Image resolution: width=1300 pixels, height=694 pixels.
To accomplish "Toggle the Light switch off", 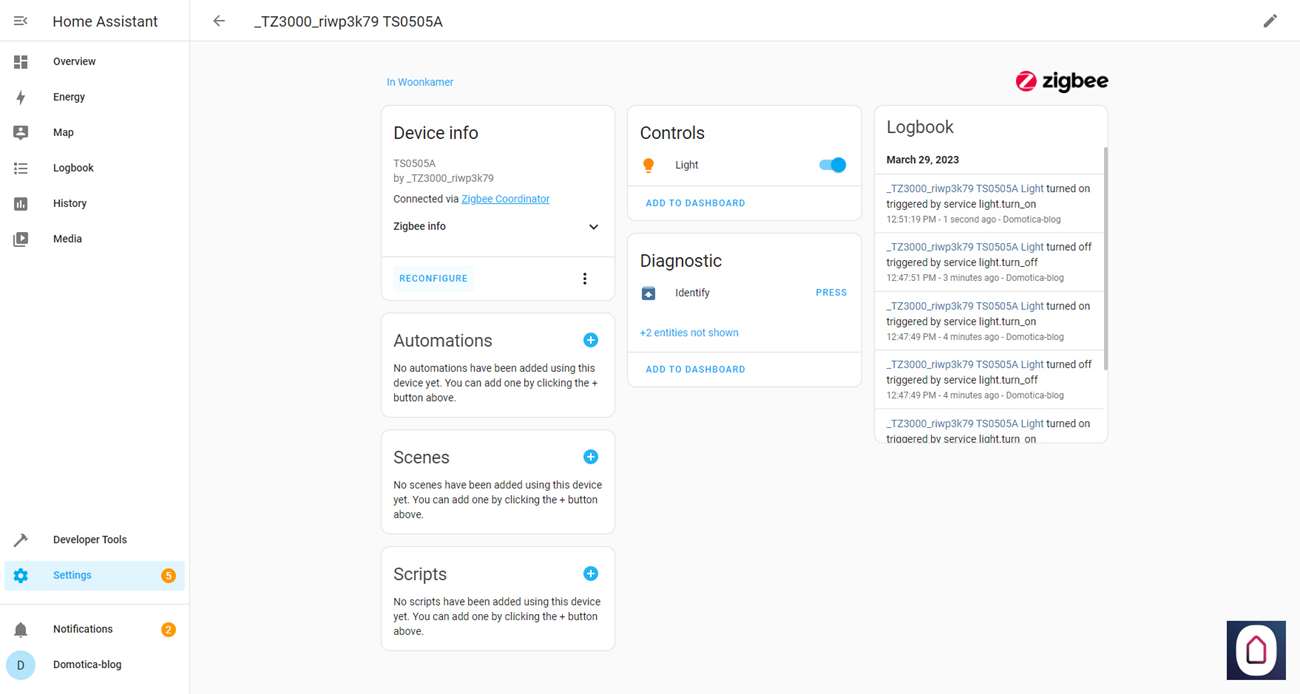I will tap(832, 165).
